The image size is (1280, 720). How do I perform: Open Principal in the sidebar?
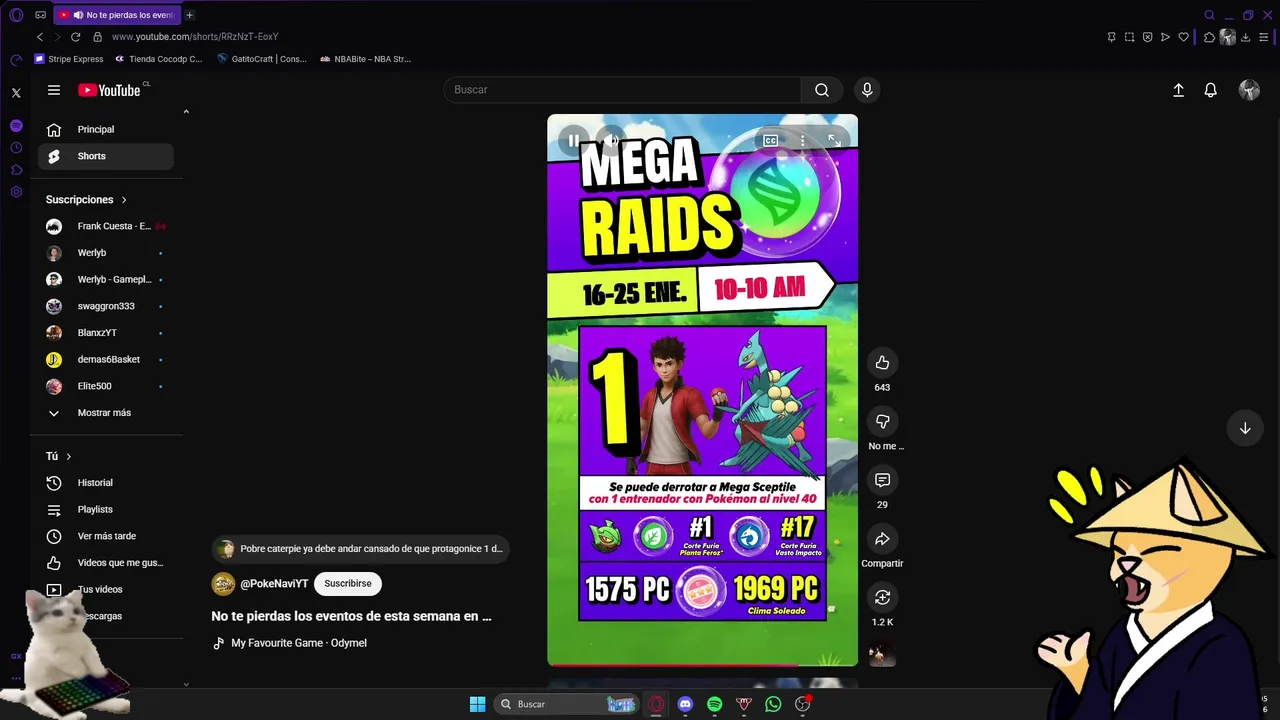[x=106, y=129]
